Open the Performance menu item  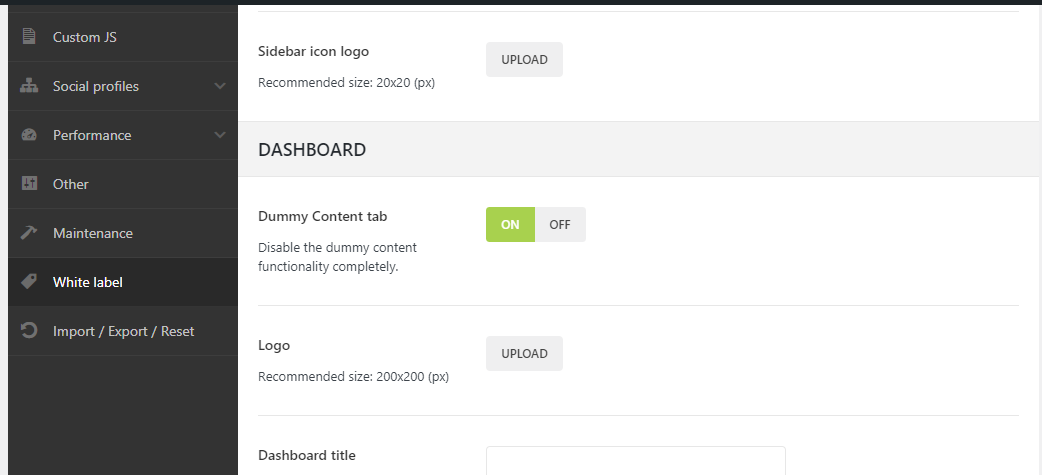[92, 135]
